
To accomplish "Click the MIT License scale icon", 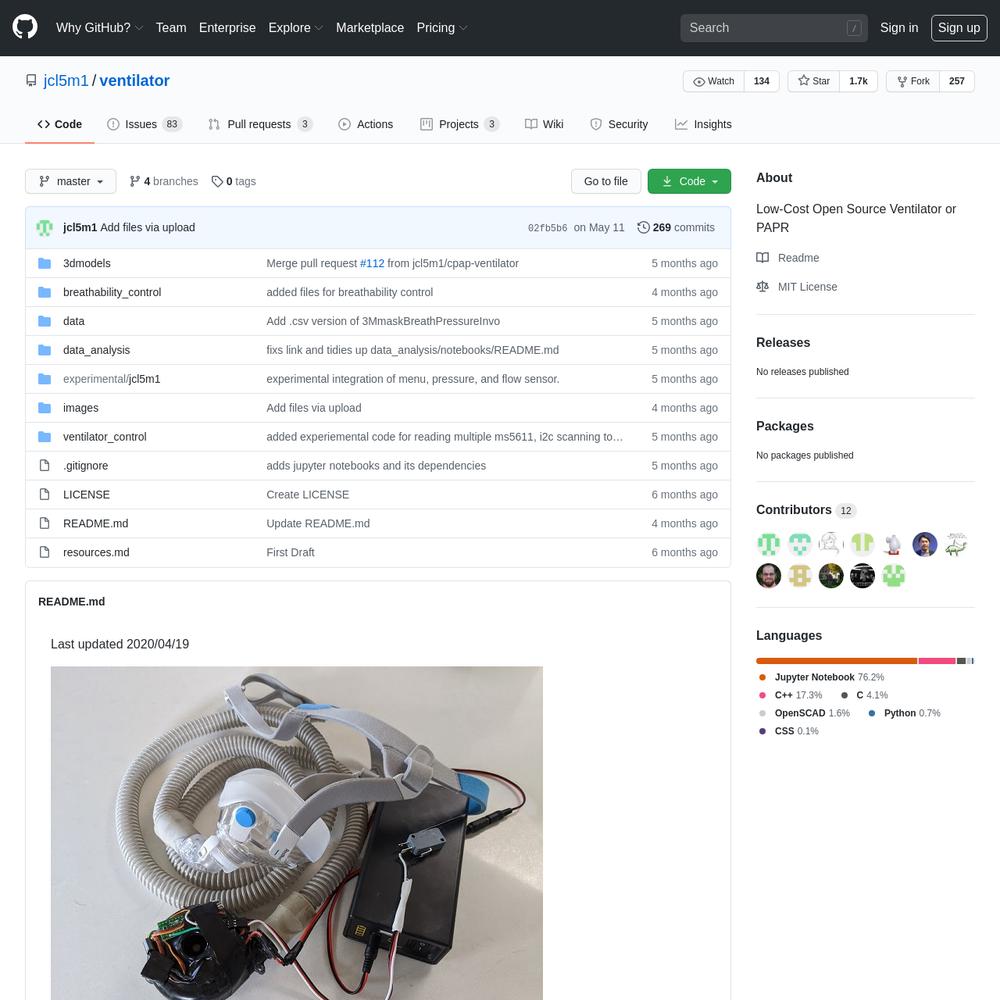I will 763,287.
